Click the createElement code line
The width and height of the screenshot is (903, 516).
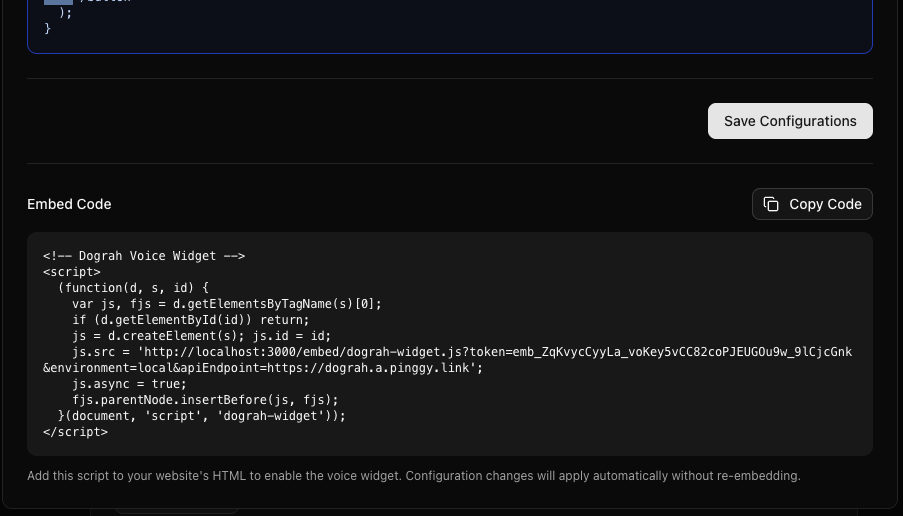[x=202, y=336]
